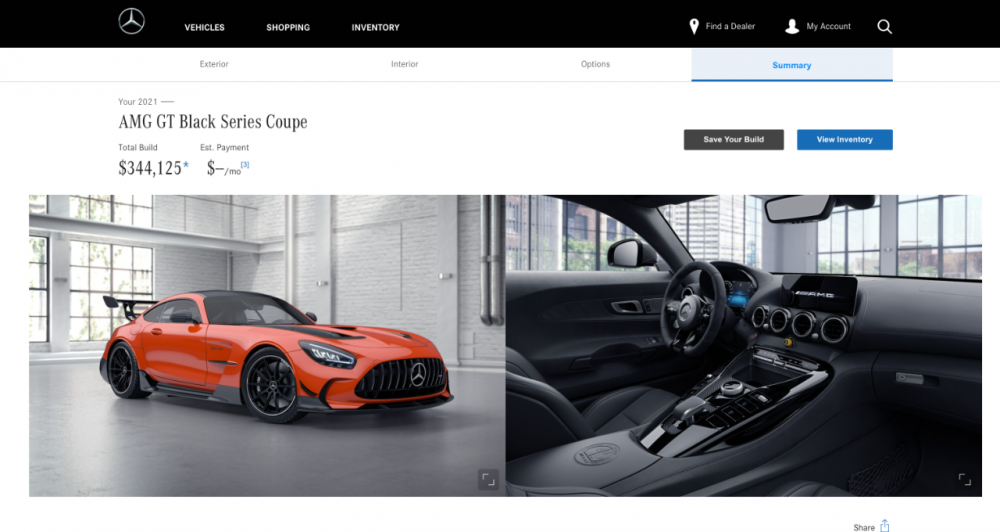Screen dimensions: 1000x532
Task: Click the Save Your Build button
Action: [733, 140]
